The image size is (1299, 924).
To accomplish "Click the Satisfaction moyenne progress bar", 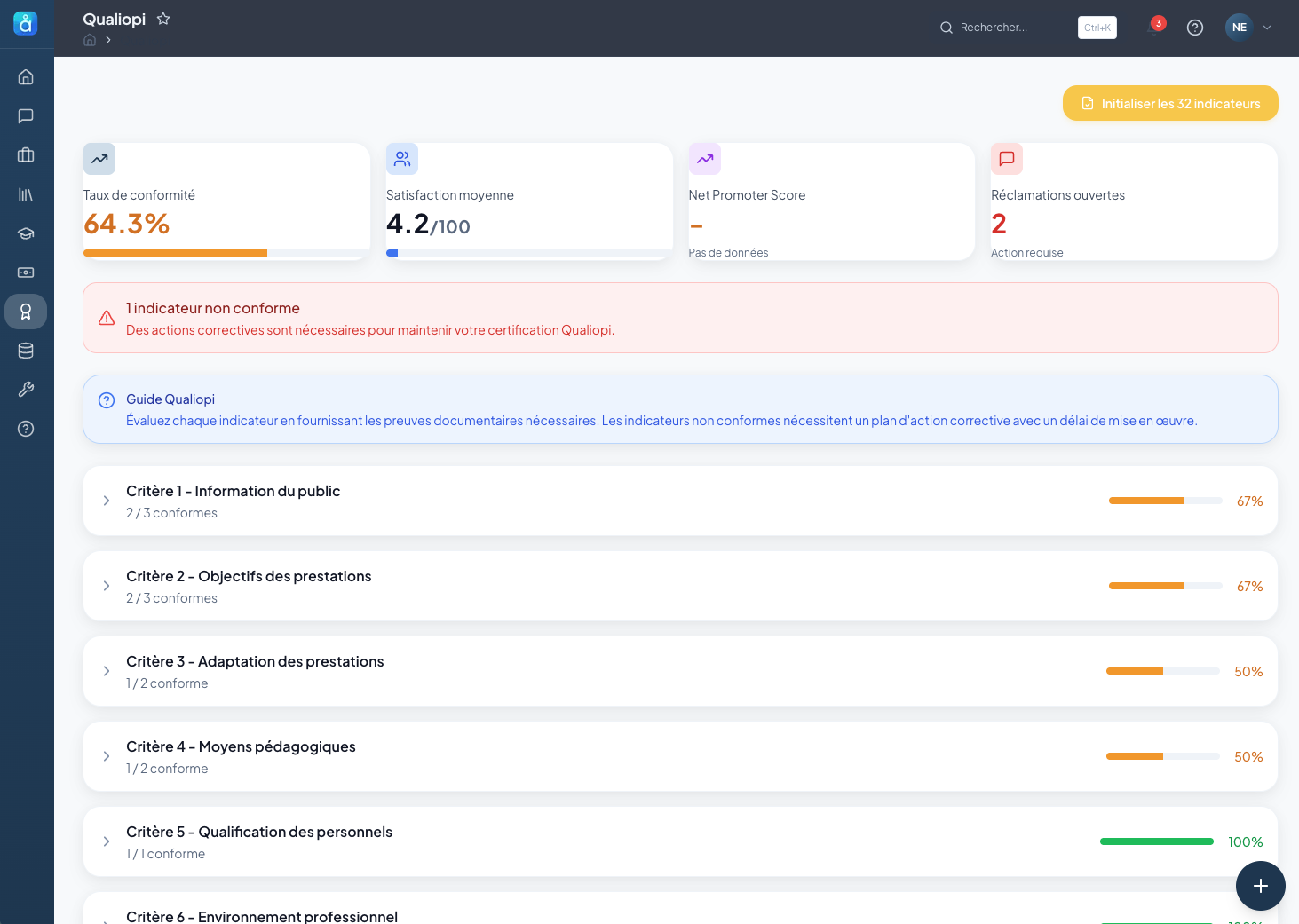I will pos(529,253).
